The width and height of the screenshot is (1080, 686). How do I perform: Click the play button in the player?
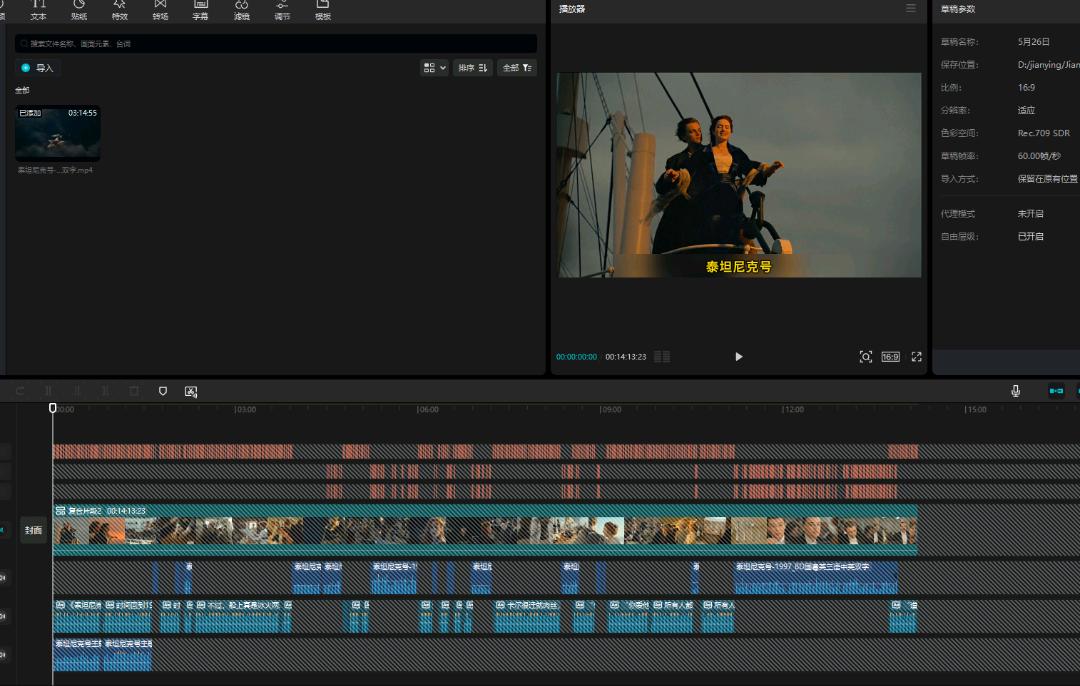coord(738,357)
